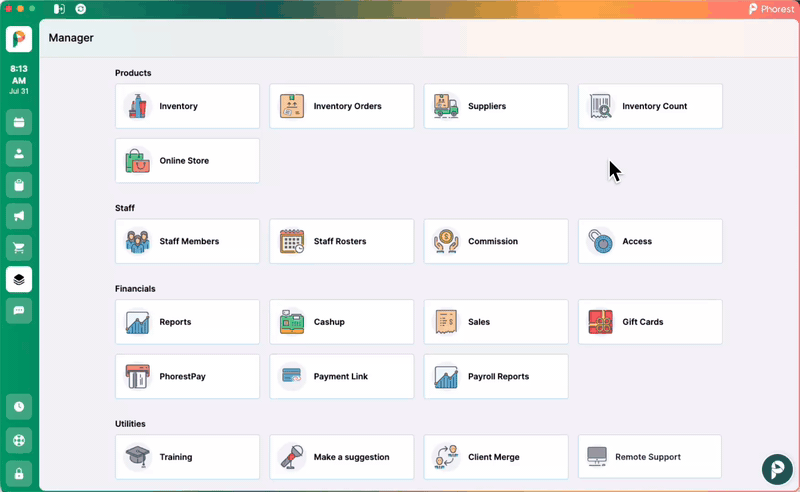Screen dimensions: 800x492
Task: Open the Inventory Count tile label
Action: pos(655,106)
